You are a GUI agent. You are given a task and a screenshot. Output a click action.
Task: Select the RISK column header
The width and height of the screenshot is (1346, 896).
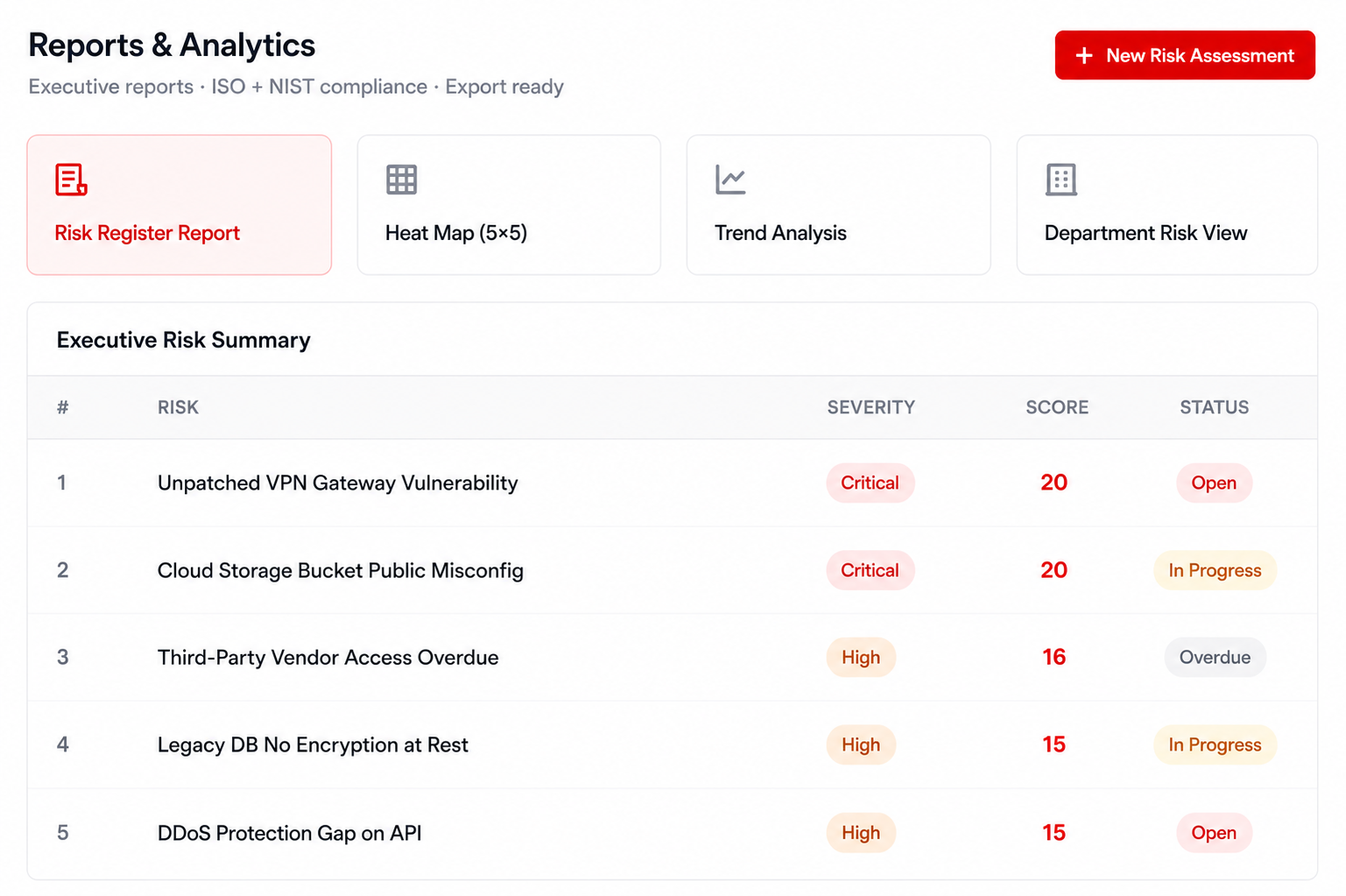tap(178, 407)
